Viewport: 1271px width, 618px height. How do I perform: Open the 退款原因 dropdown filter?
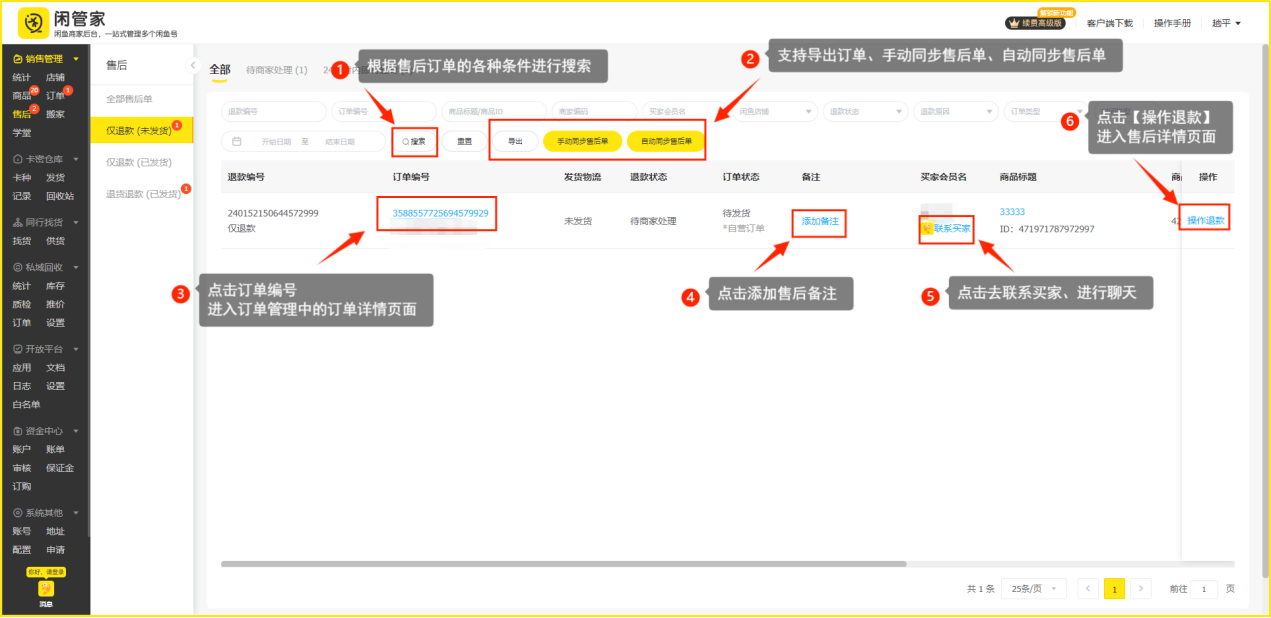(x=955, y=112)
